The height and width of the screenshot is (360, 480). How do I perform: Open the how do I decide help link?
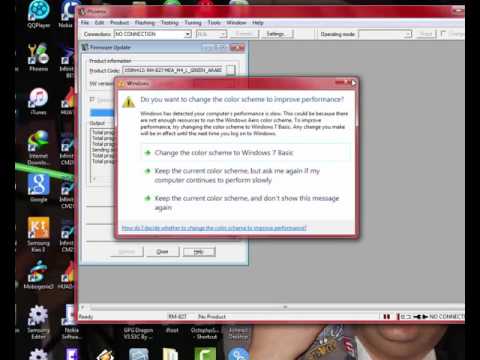[214, 228]
